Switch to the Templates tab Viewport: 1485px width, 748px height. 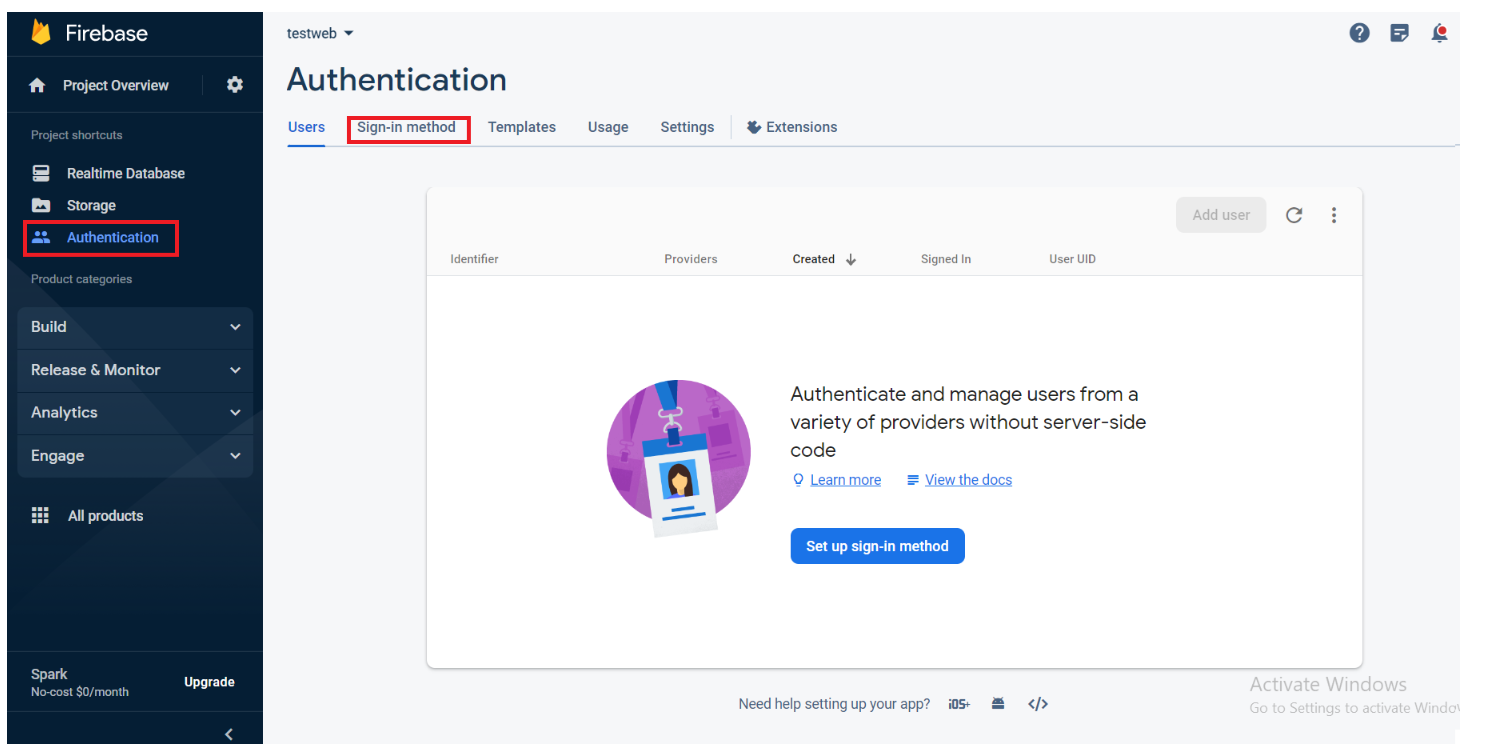point(522,127)
